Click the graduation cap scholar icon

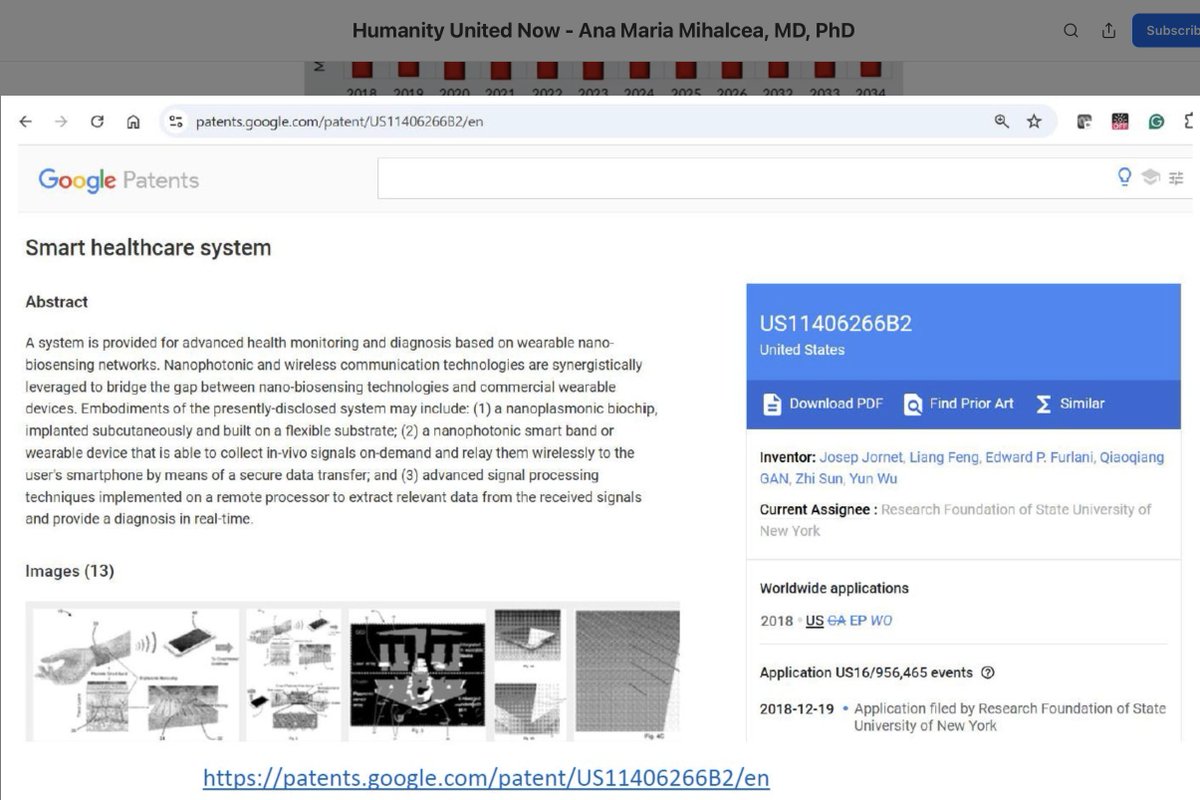[x=1151, y=178]
